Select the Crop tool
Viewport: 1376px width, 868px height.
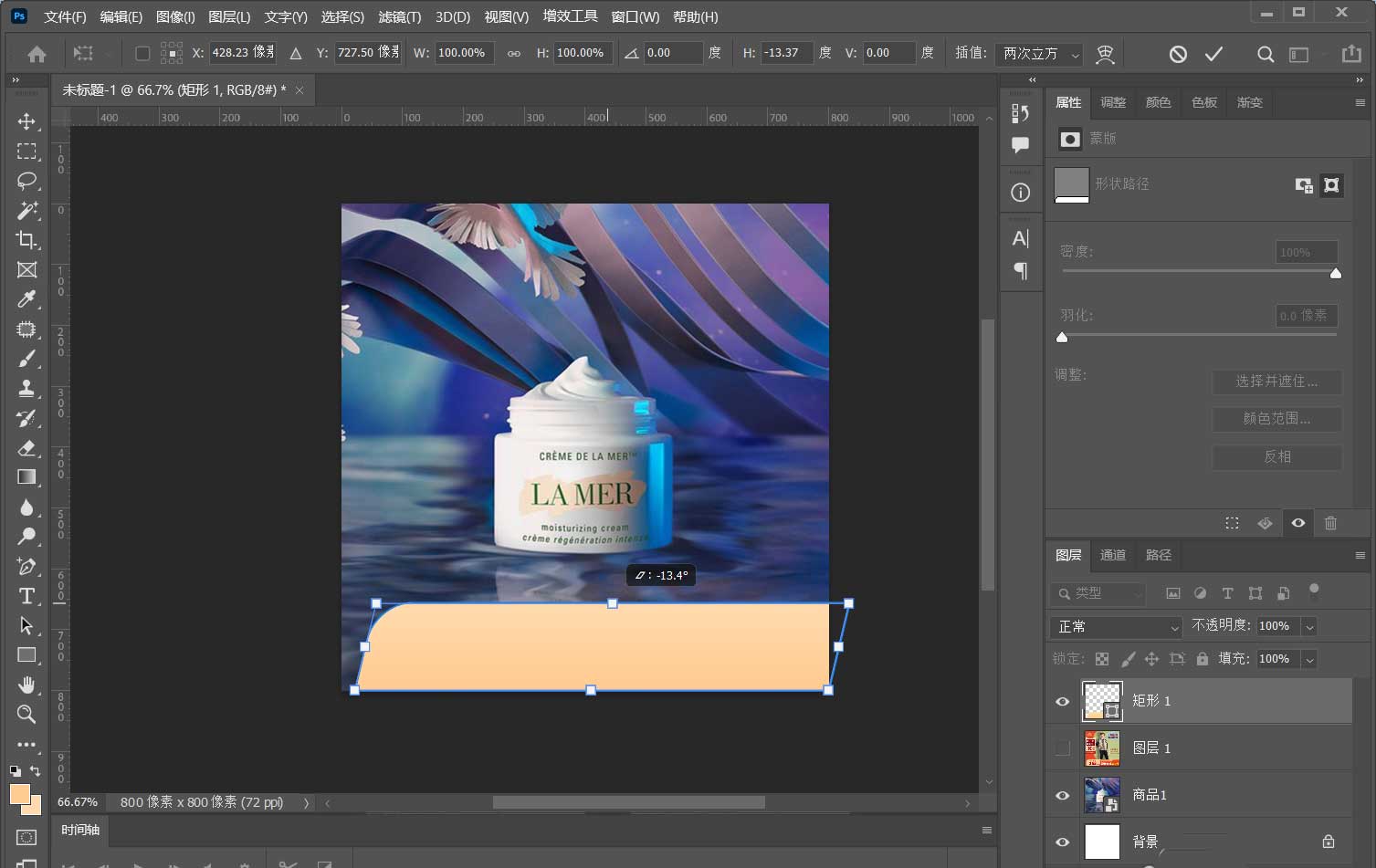[x=26, y=240]
